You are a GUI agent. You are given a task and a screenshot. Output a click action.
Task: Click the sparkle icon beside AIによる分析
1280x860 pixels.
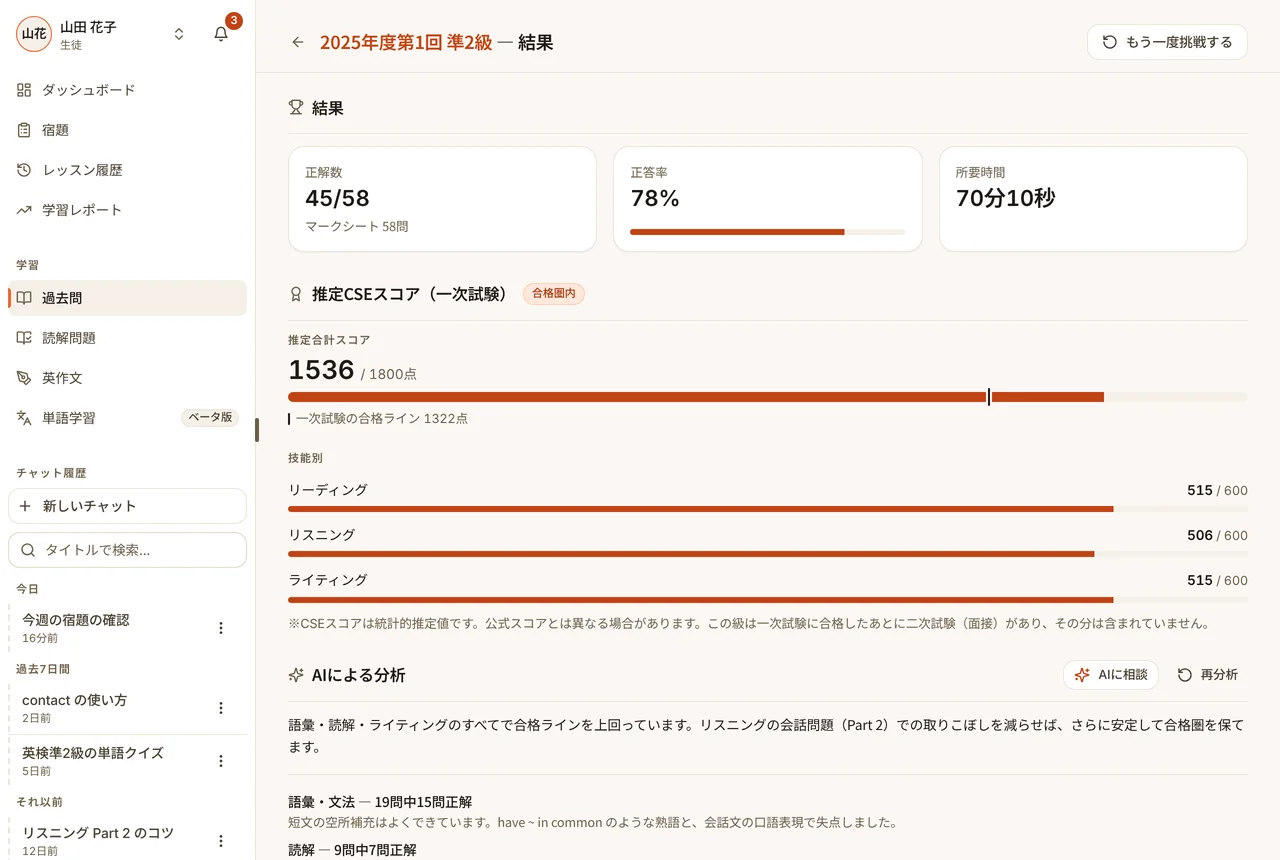pos(296,675)
